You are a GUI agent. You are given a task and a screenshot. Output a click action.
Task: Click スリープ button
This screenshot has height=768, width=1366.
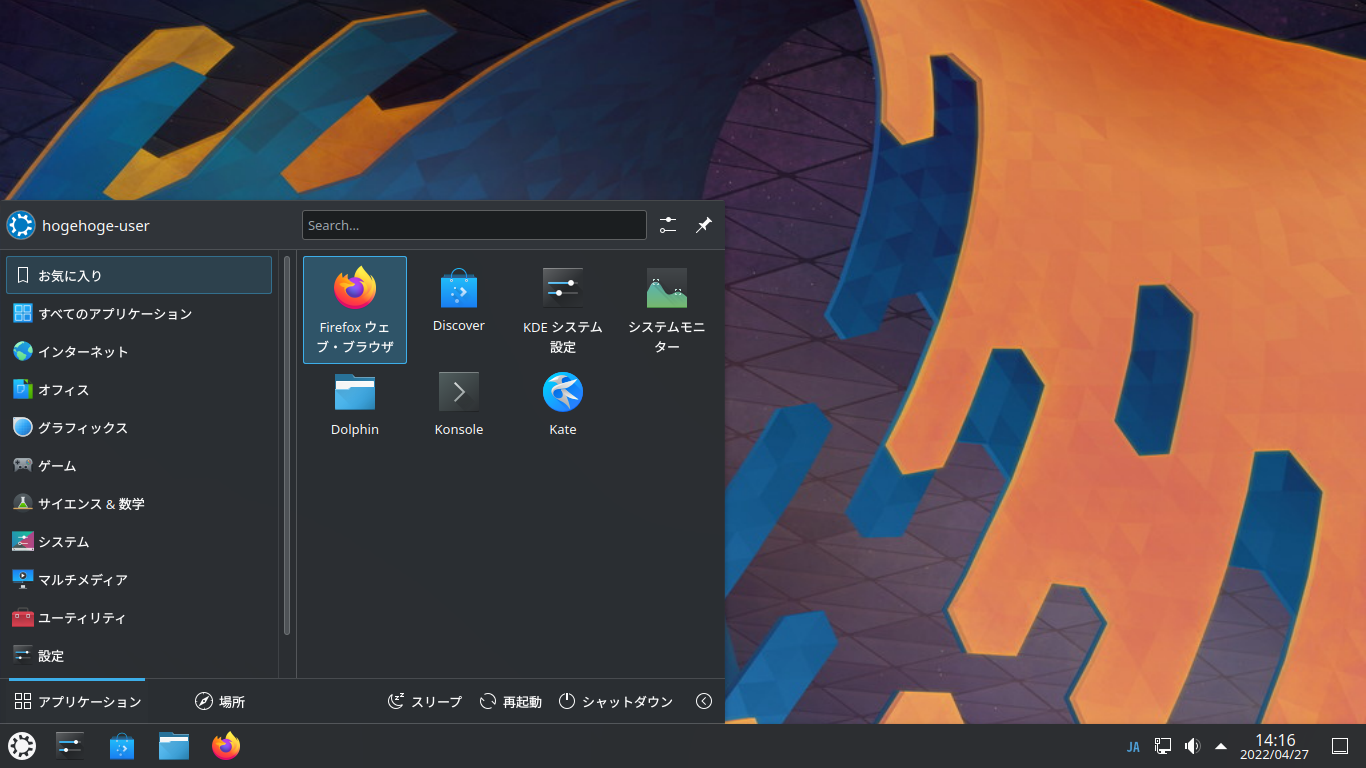425,701
